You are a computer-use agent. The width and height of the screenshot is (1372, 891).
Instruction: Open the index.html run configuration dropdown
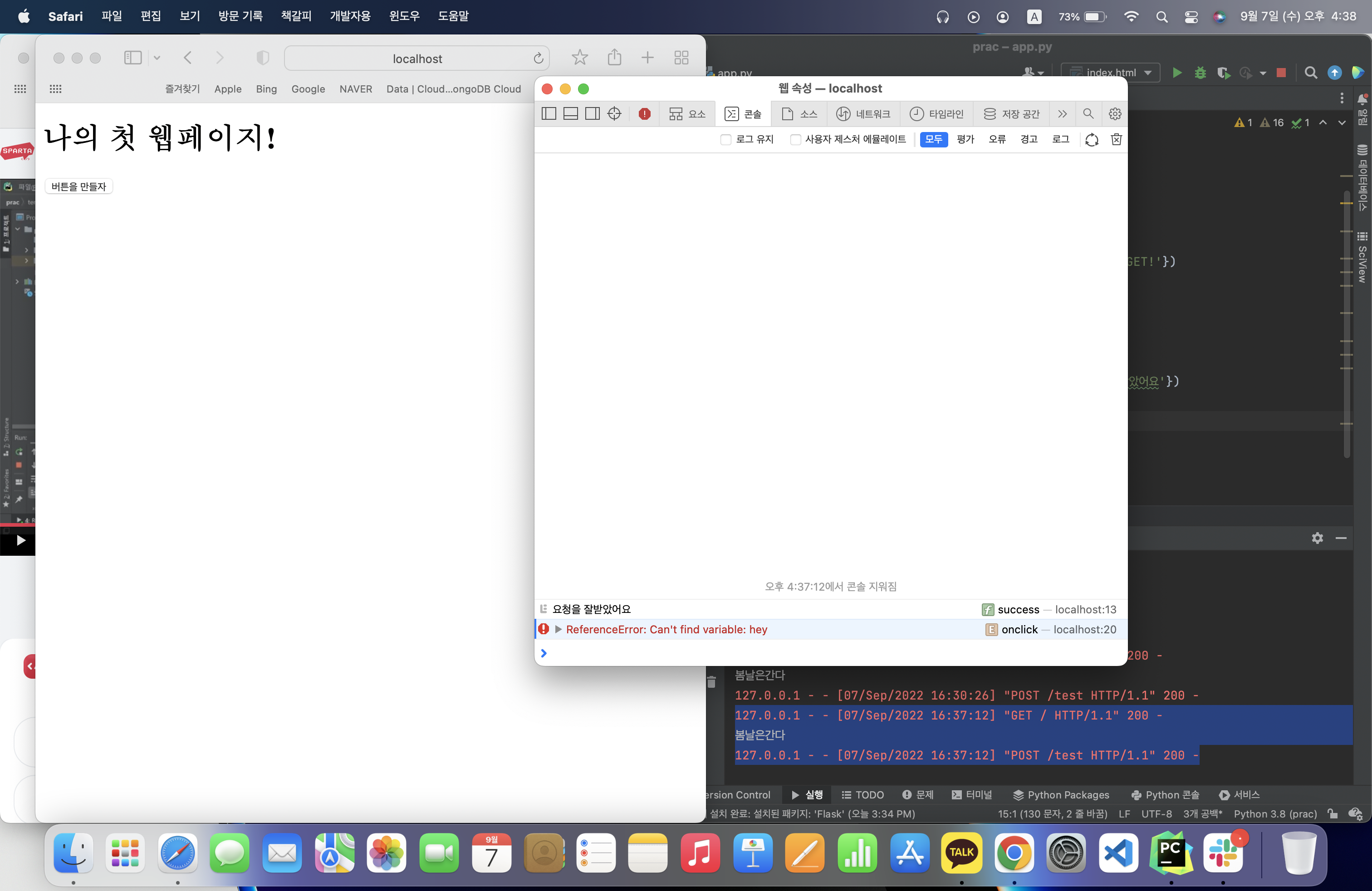point(1111,73)
